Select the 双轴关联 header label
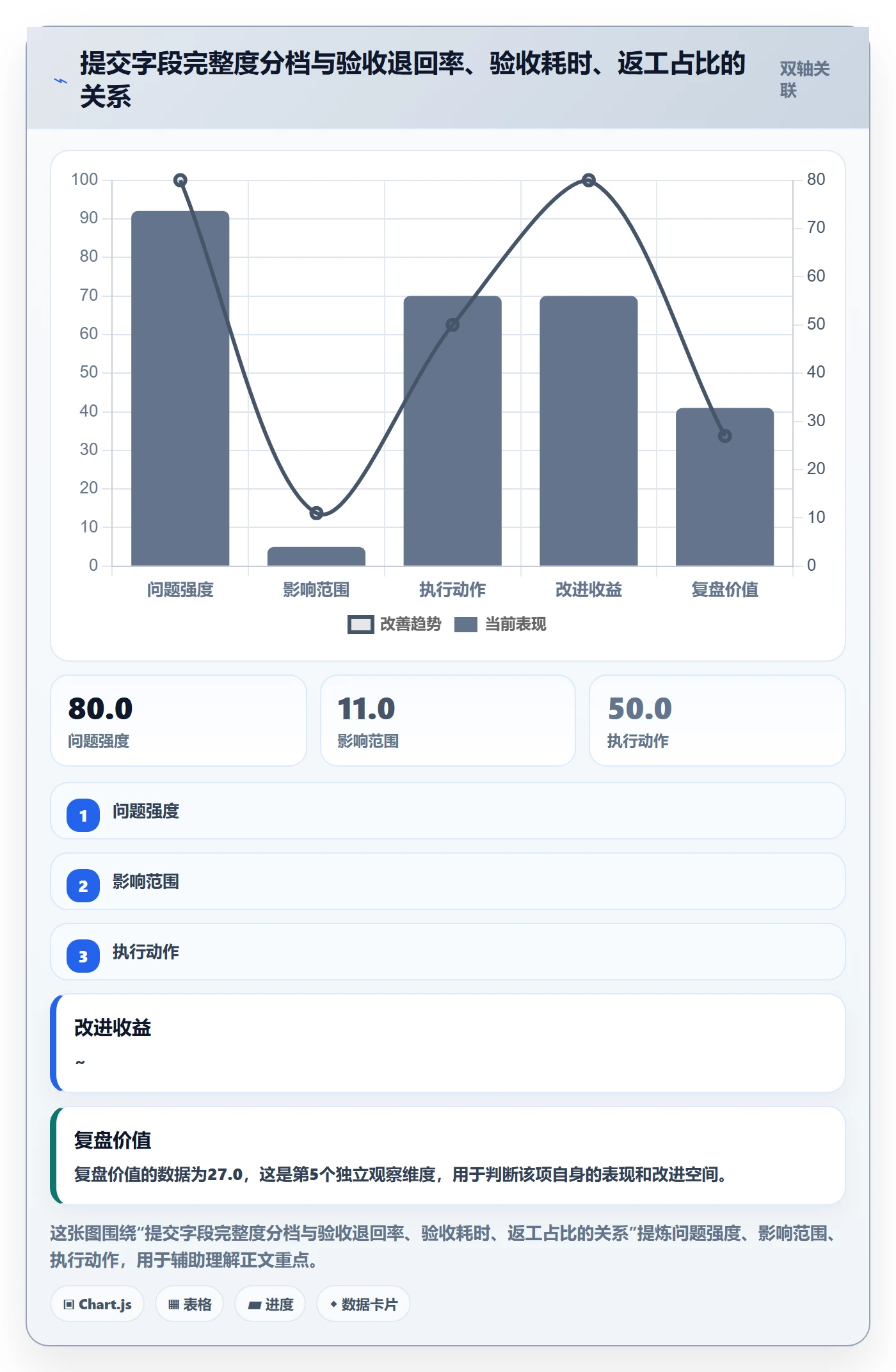Viewport: 896px width, 1372px height. point(804,79)
